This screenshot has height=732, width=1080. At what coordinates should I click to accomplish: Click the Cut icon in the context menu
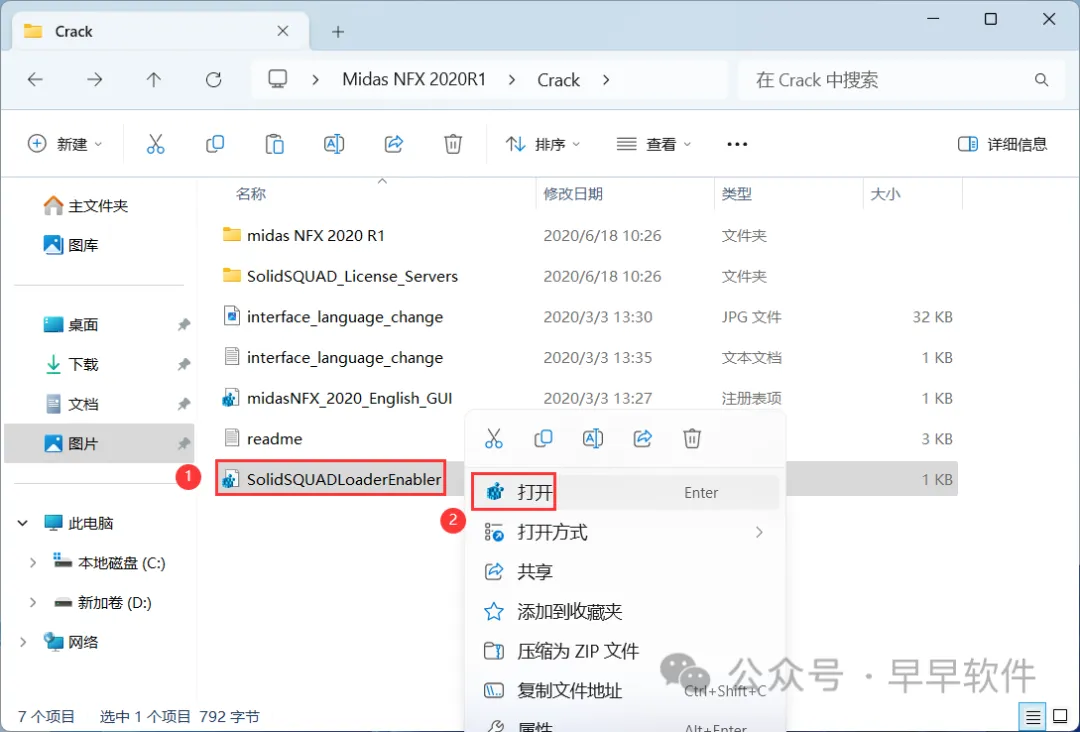[x=494, y=438]
